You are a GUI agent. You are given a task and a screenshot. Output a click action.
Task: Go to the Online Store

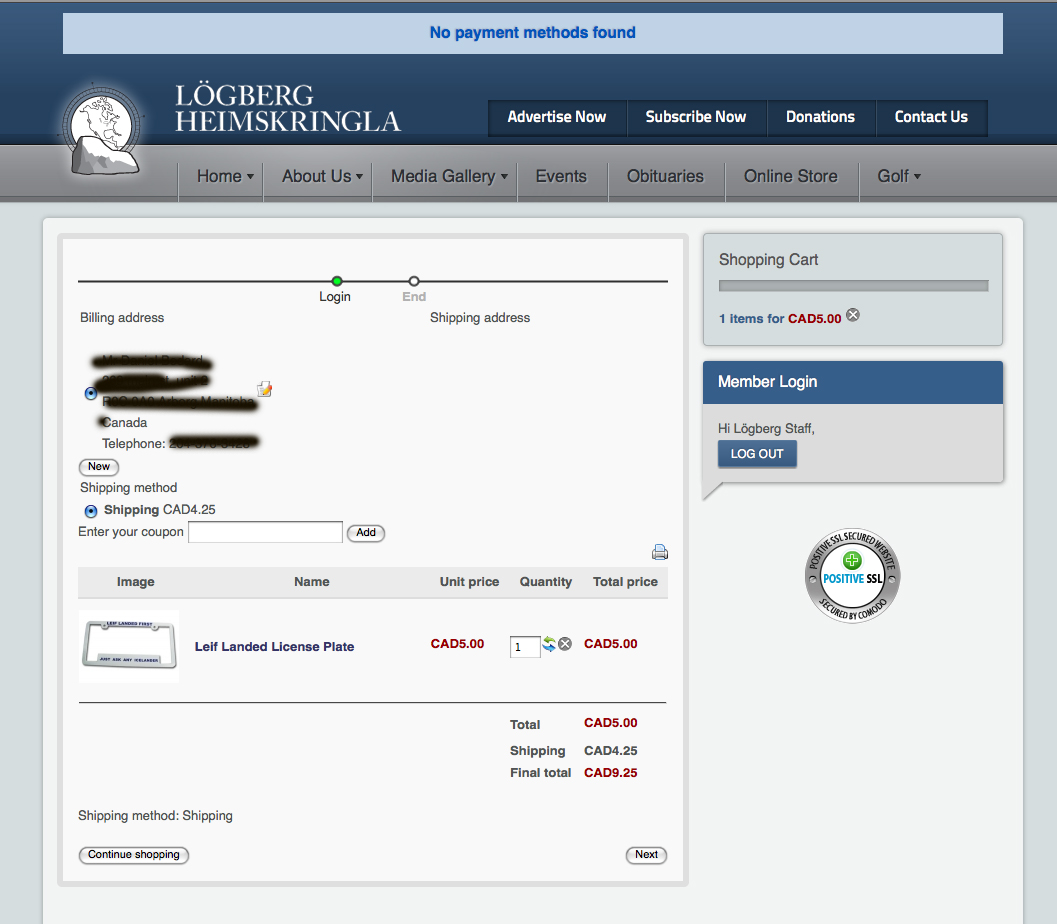pos(791,176)
